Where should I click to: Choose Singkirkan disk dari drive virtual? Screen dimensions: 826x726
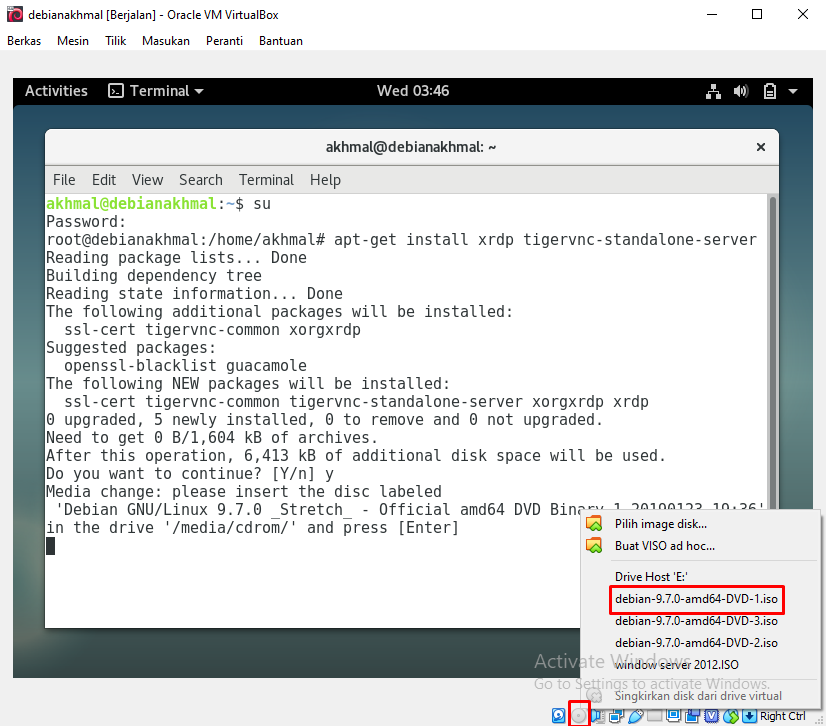pyautogui.click(x=700, y=695)
